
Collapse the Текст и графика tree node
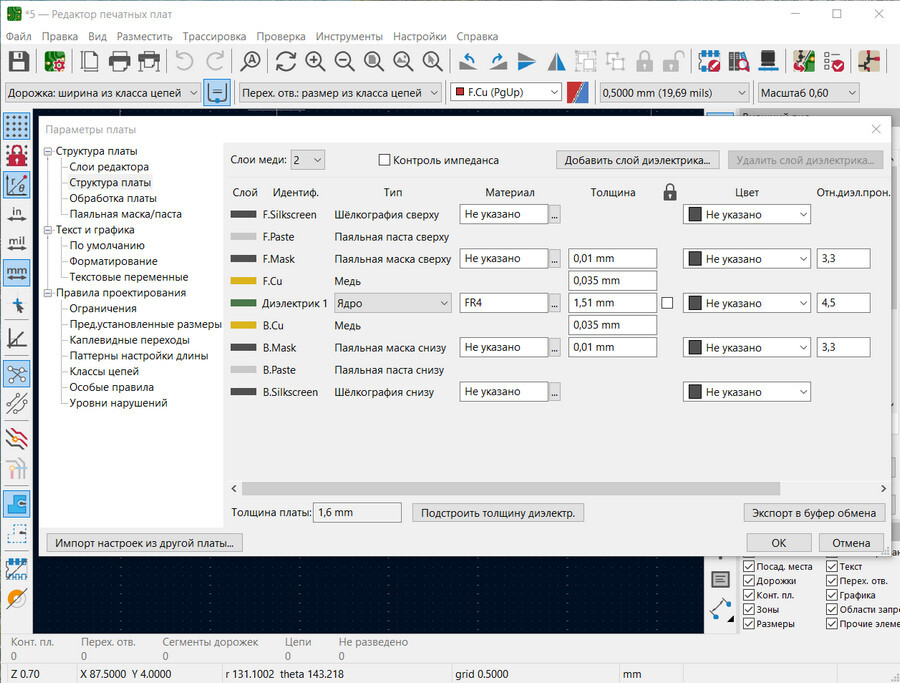coord(48,230)
